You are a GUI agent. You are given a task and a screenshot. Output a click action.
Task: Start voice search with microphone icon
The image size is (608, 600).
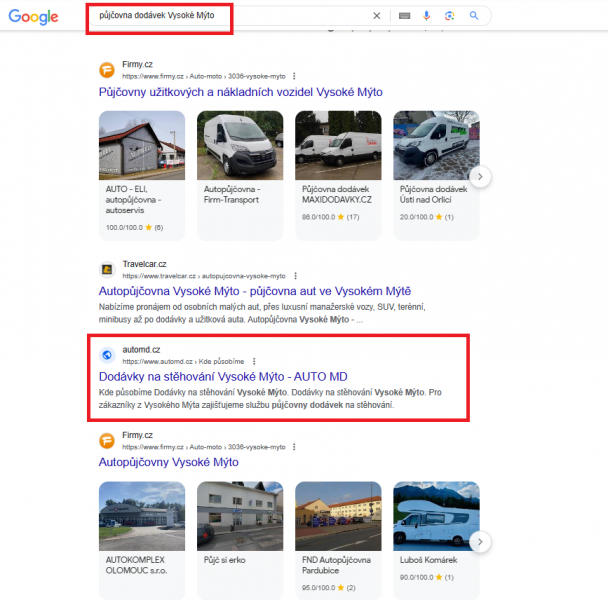tap(427, 16)
